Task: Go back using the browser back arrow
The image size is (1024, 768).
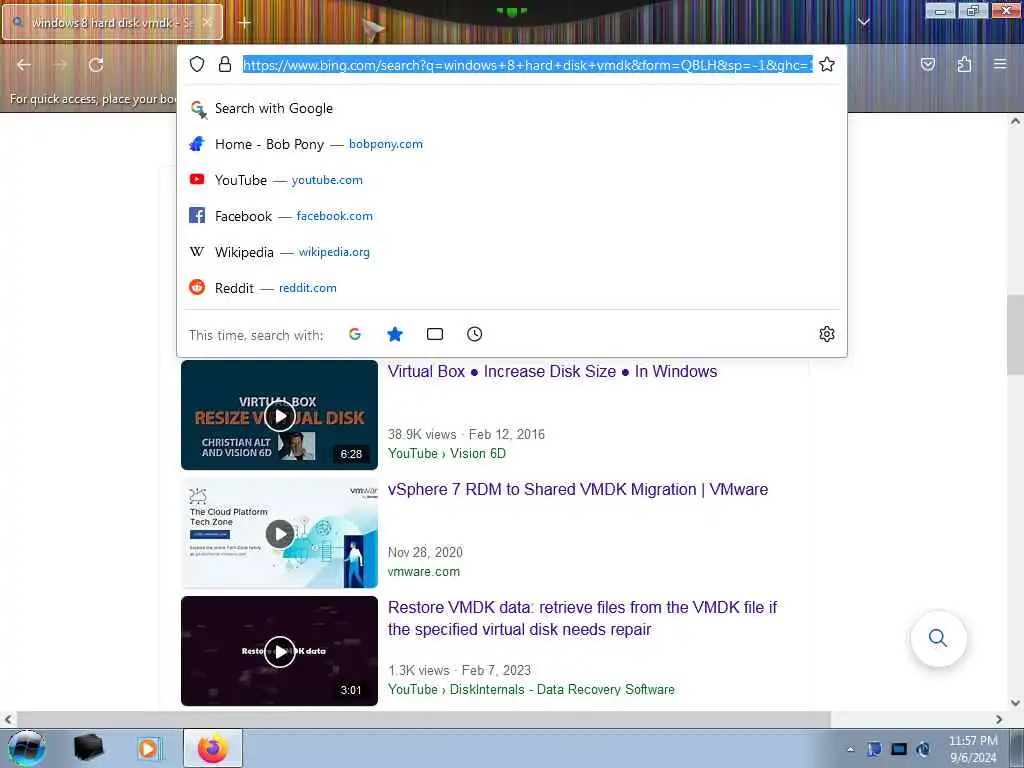Action: [x=24, y=65]
